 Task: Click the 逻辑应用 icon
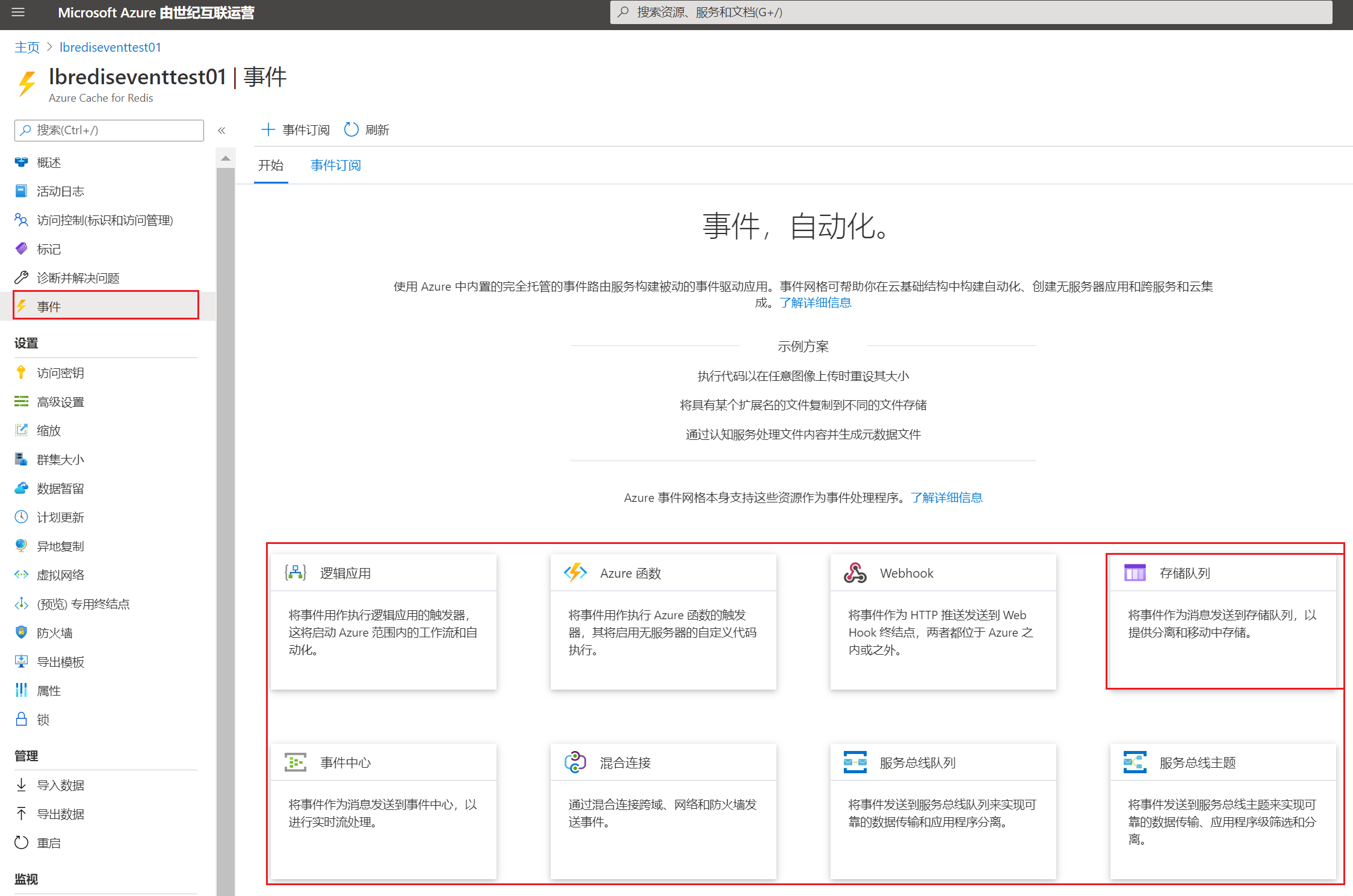(295, 573)
